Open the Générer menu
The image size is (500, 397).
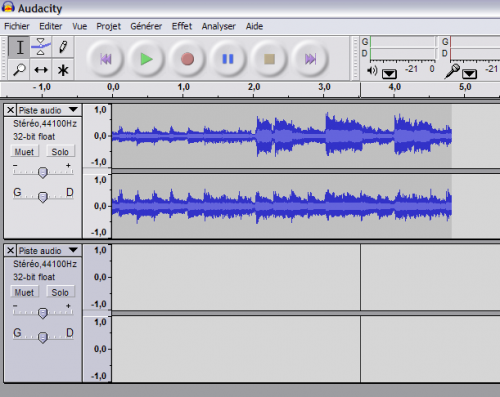(x=146, y=26)
